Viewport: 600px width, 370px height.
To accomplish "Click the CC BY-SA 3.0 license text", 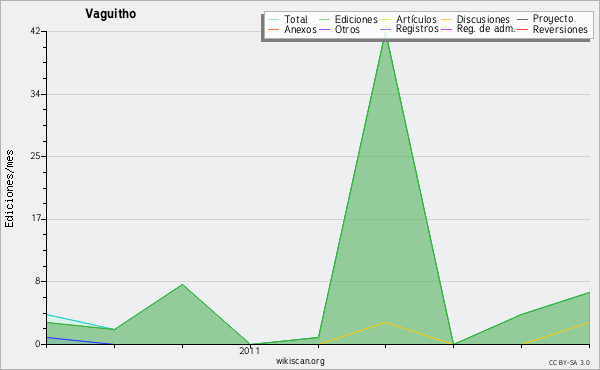I will pyautogui.click(x=569, y=363).
